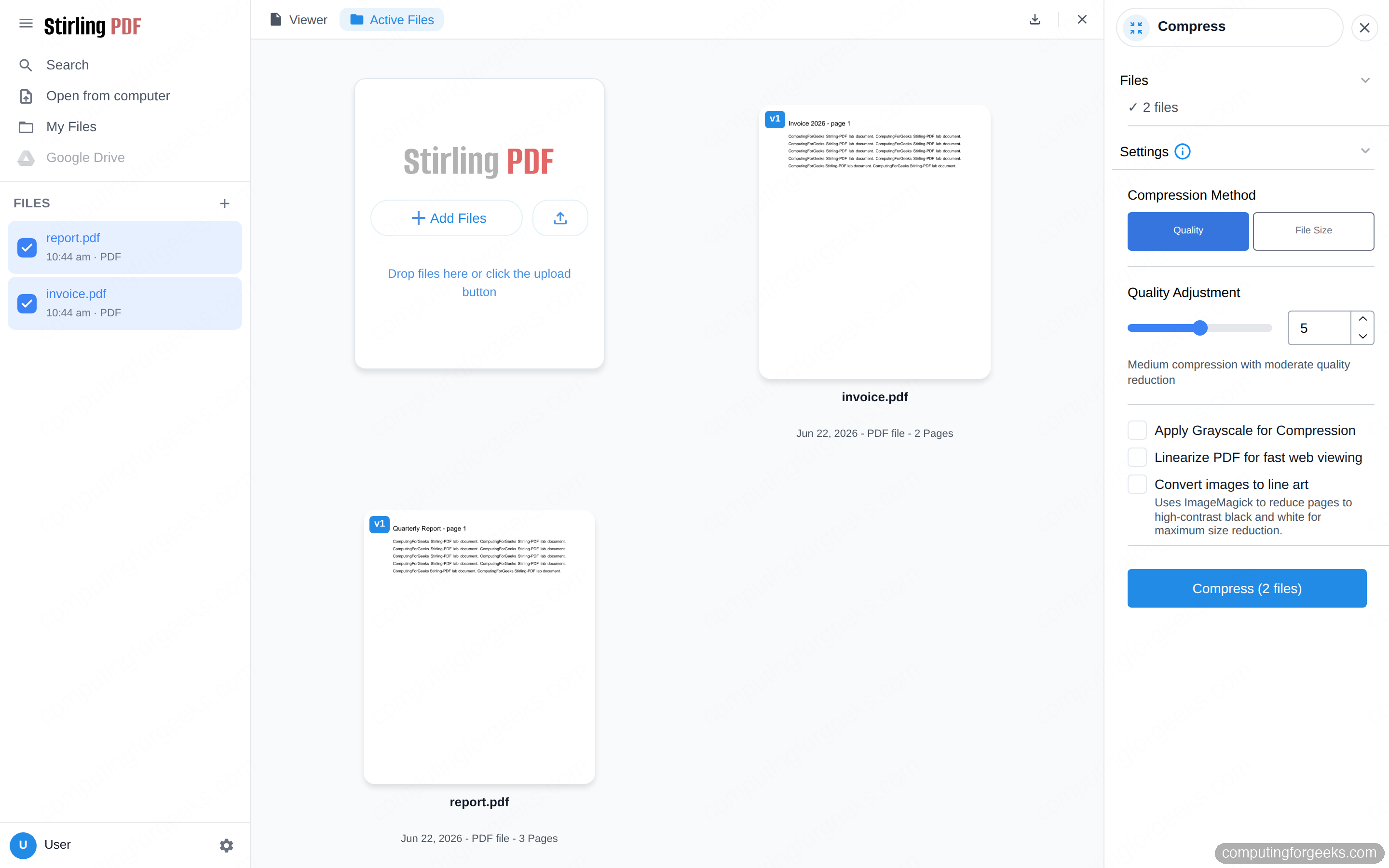Select the report.pdf page thumbnail
1389x868 pixels.
pos(479,647)
